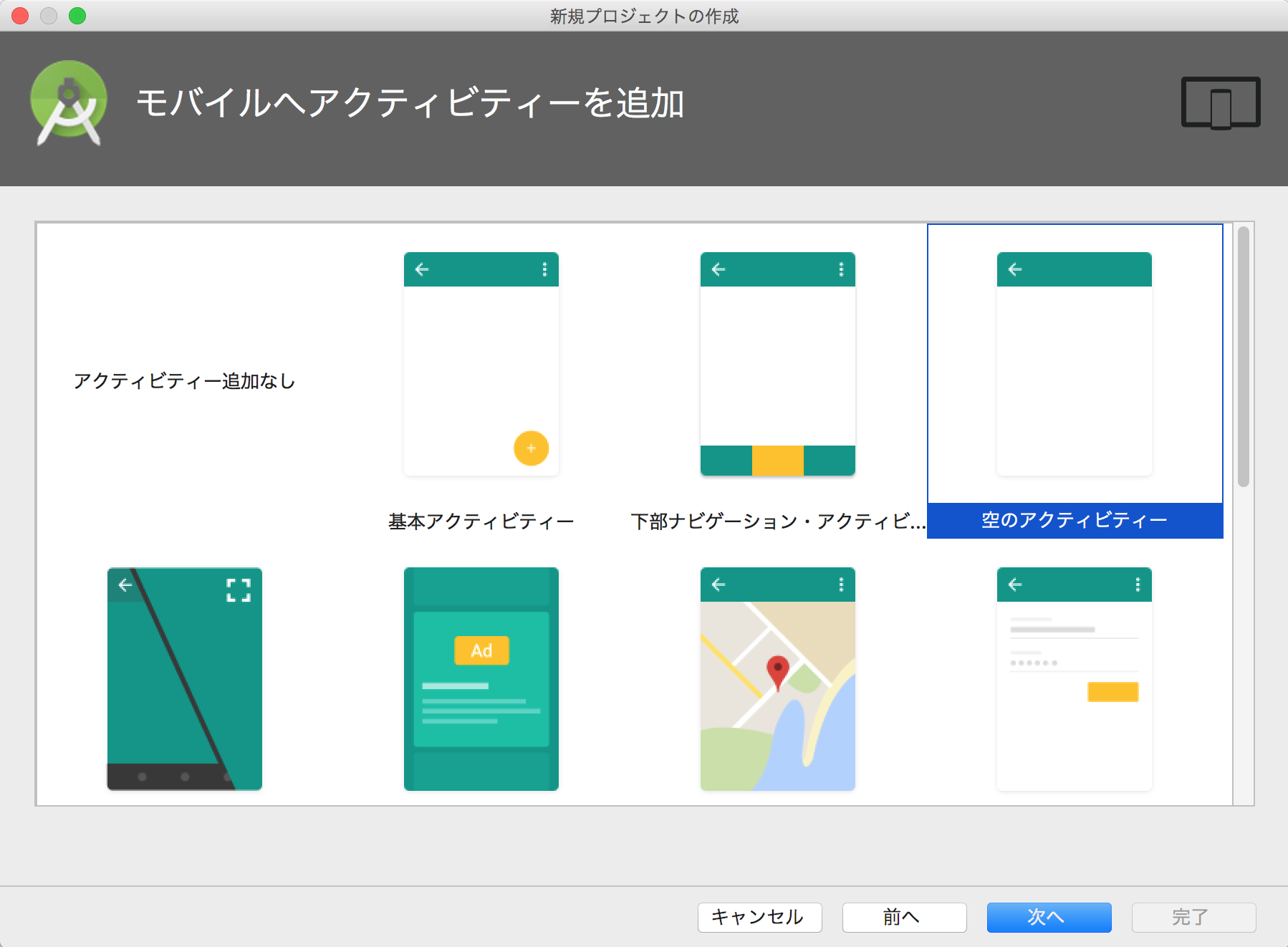Close the 新規プロジェクトの作成 window

click(20, 16)
